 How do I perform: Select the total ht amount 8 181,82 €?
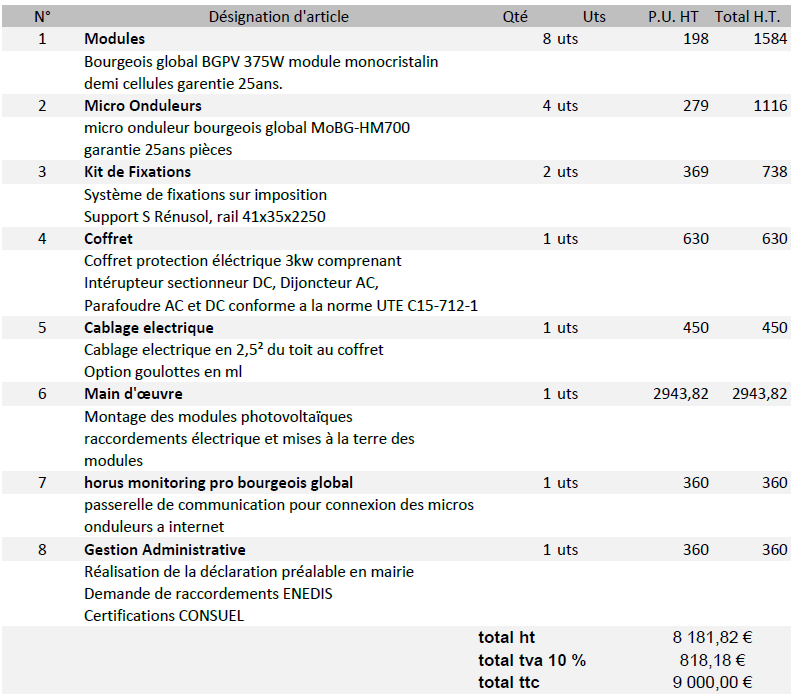click(x=713, y=638)
